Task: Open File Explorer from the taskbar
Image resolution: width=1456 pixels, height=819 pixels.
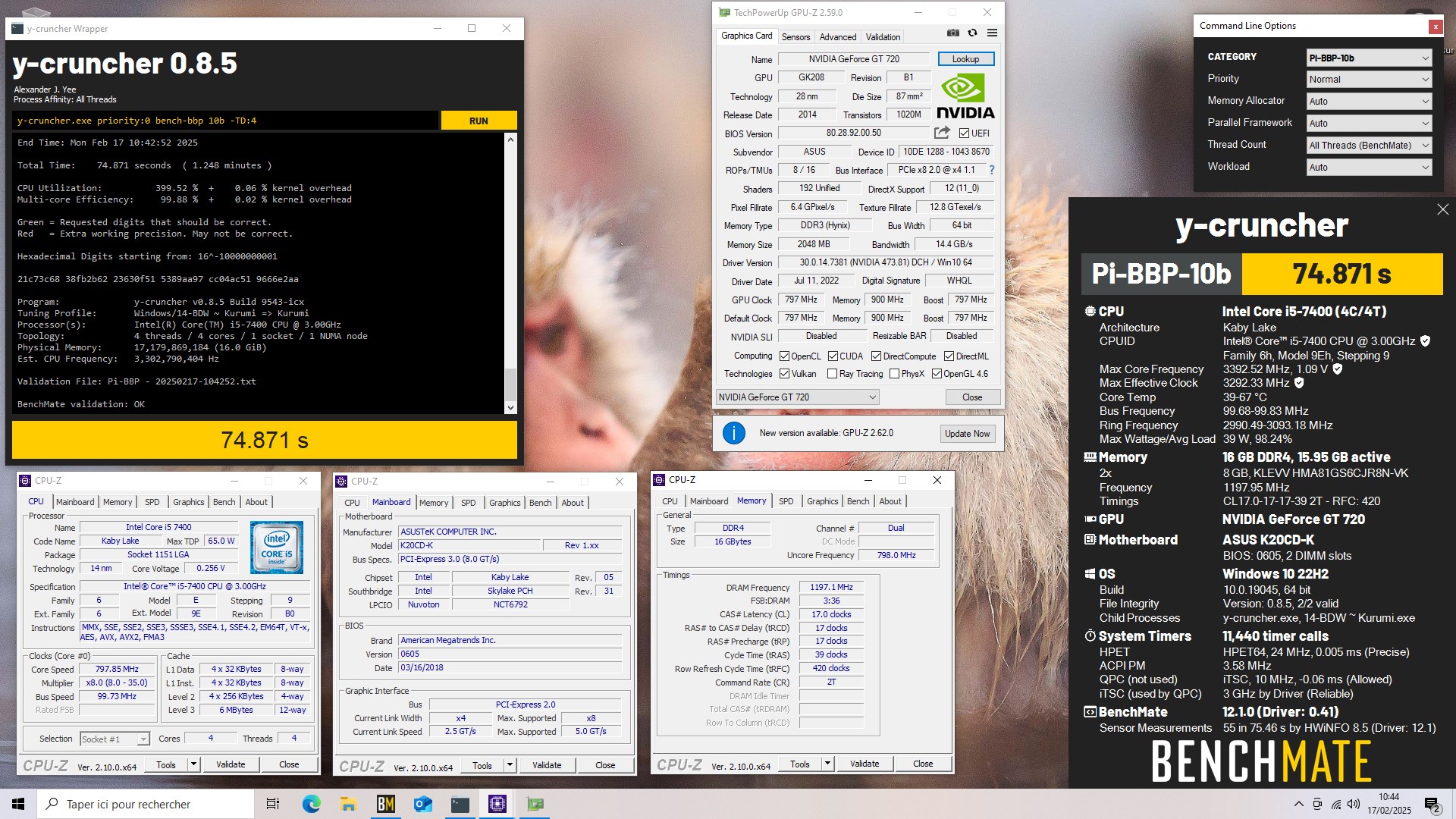Action: 348,804
